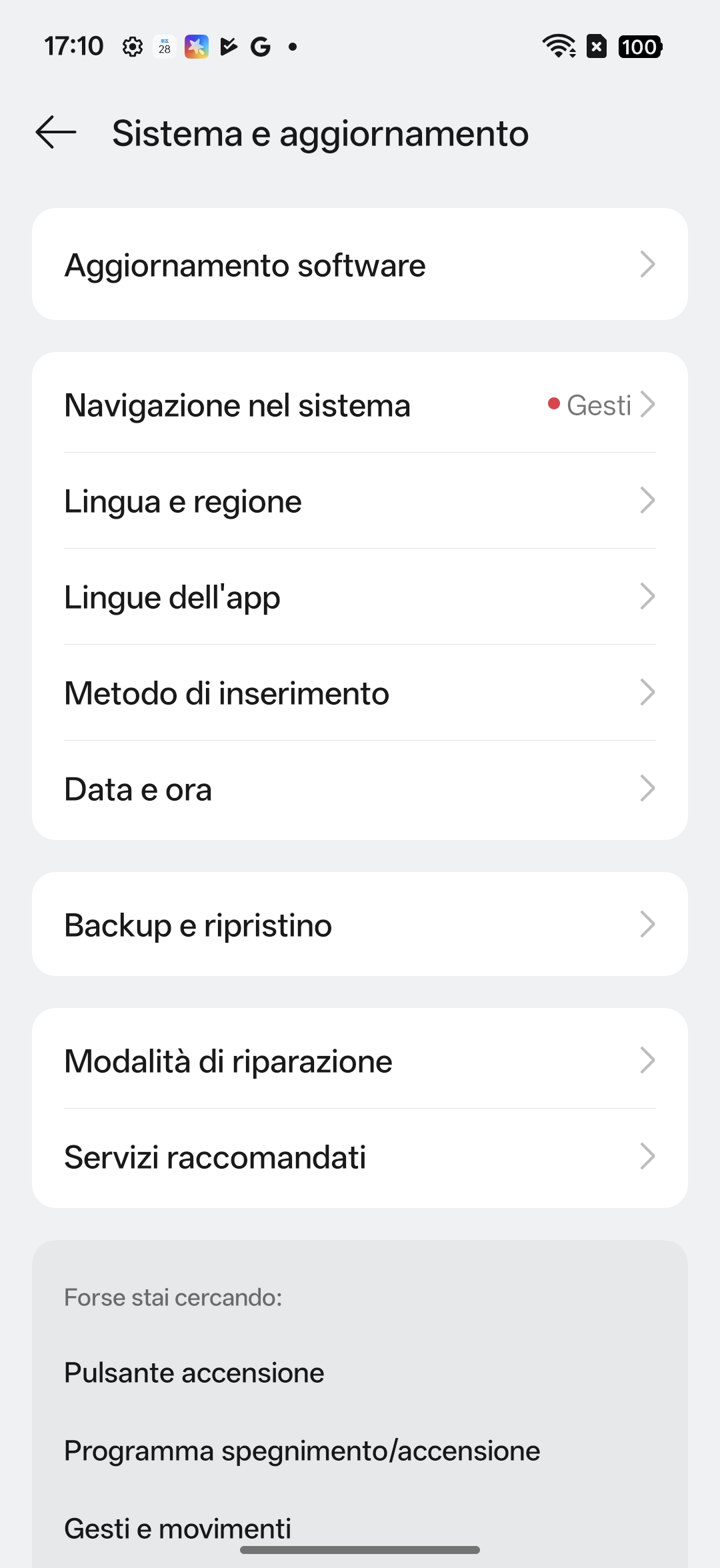Go to Pulsante accensione suggestion
Screen dimensions: 720x1568
pyautogui.click(x=194, y=1373)
